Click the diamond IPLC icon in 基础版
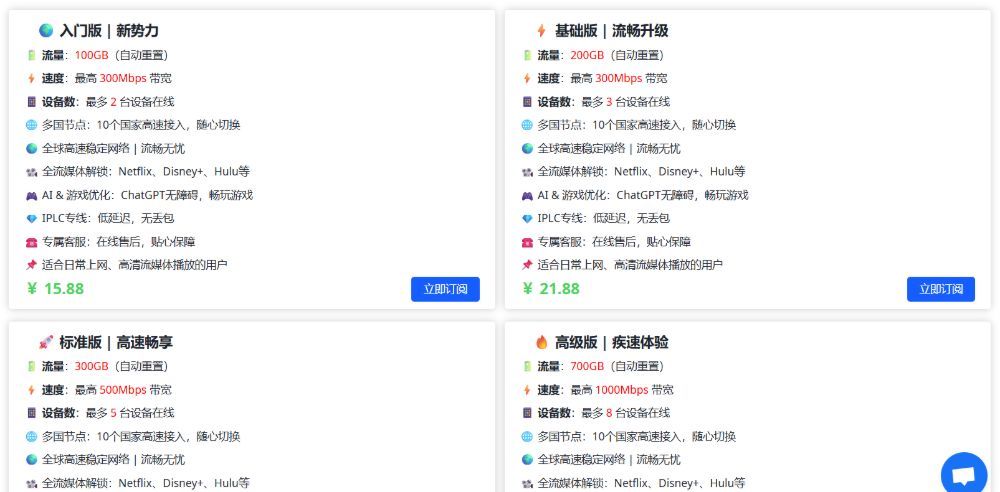Image resolution: width=1000 pixels, height=492 pixels. [x=527, y=219]
